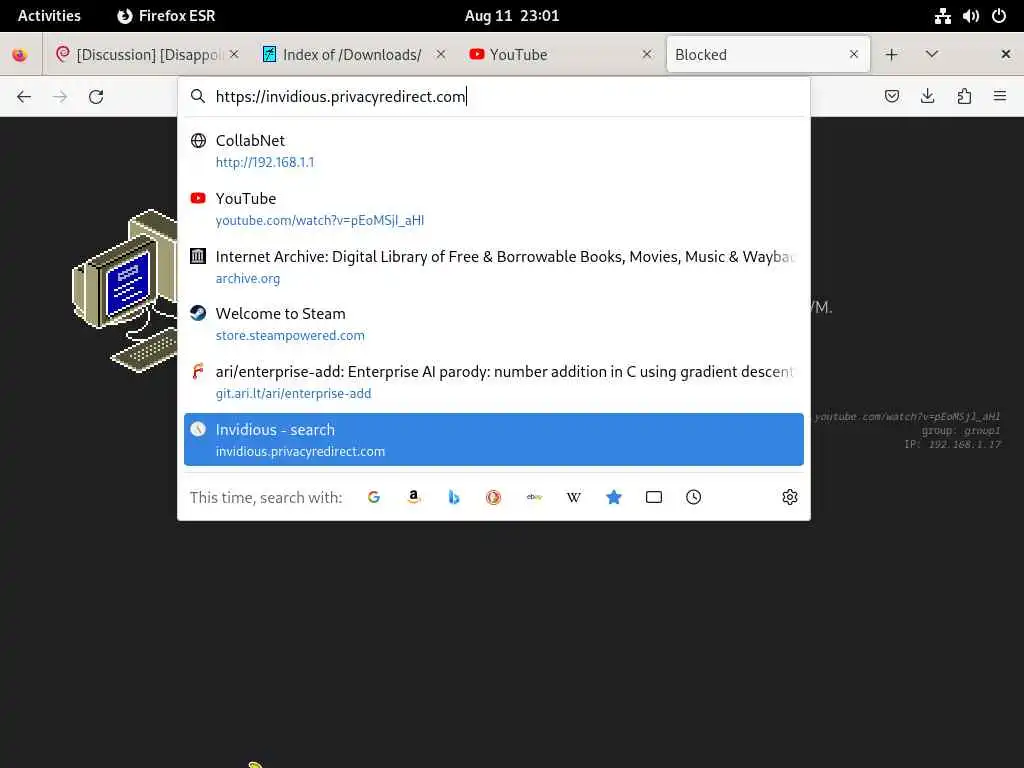The width and height of the screenshot is (1024, 768).
Task: Click the forward navigation arrow
Action: pos(60,97)
